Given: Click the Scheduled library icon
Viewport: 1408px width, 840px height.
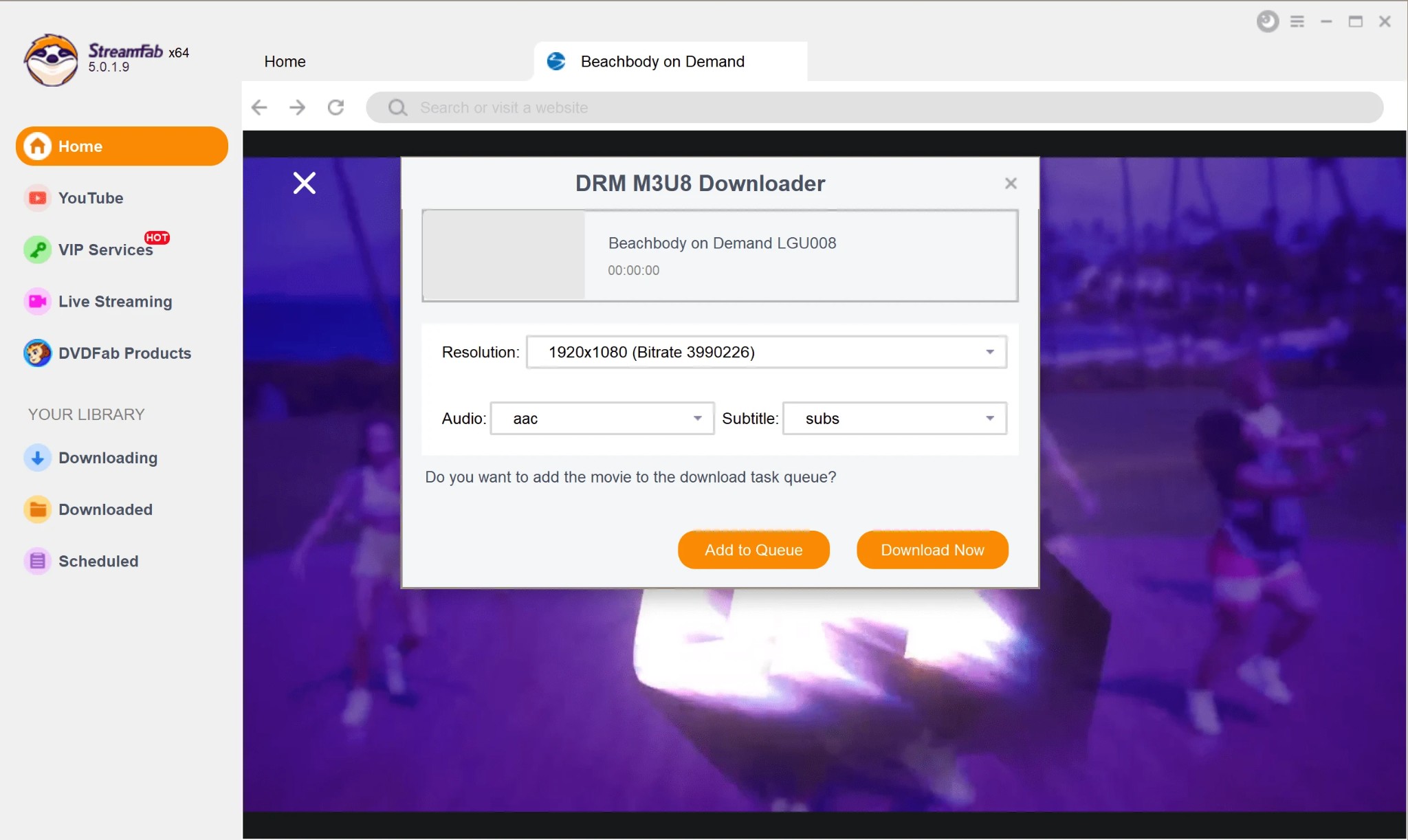Looking at the screenshot, I should tap(37, 561).
